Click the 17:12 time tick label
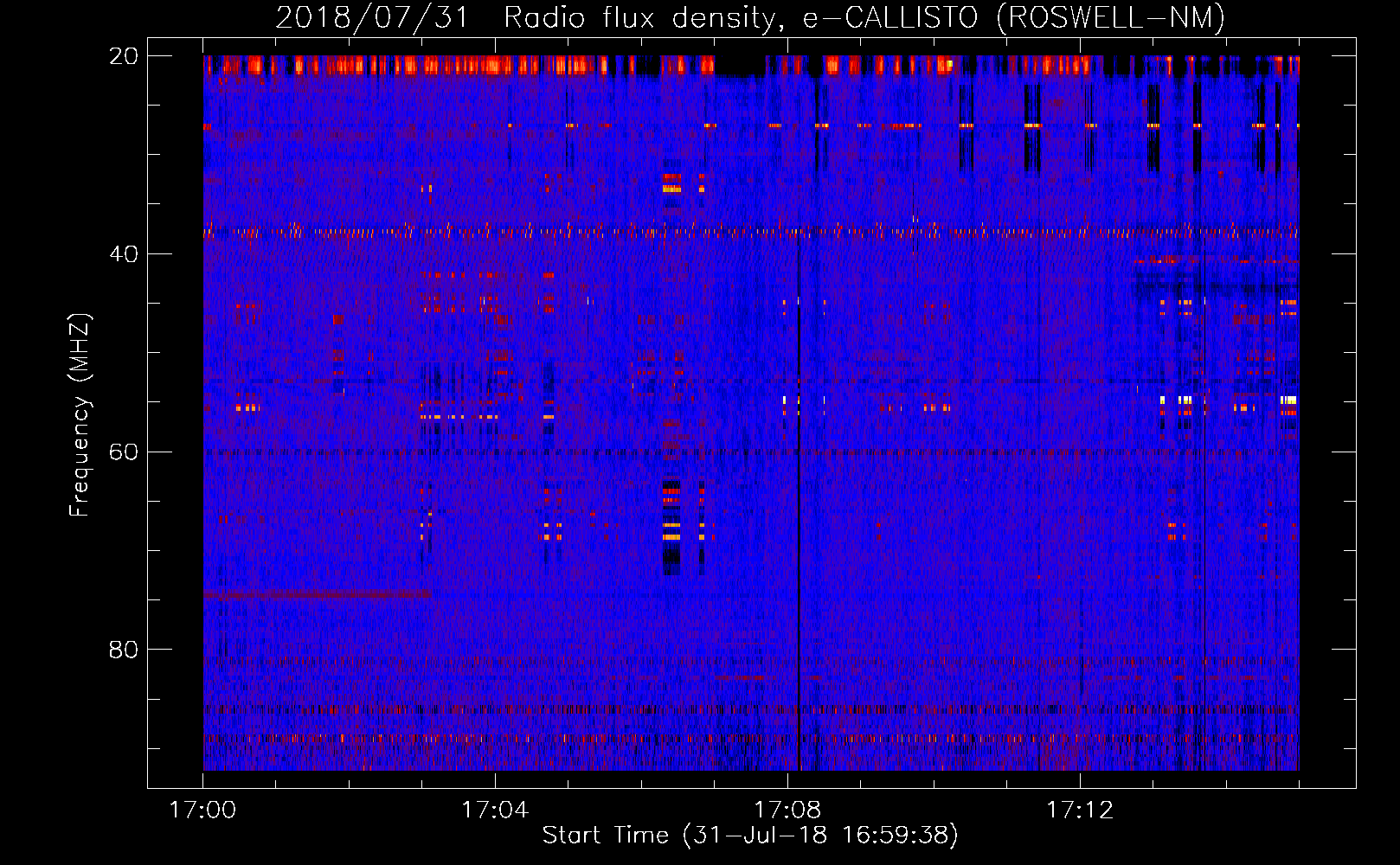Screen dimensions: 1400x865 point(1080,810)
